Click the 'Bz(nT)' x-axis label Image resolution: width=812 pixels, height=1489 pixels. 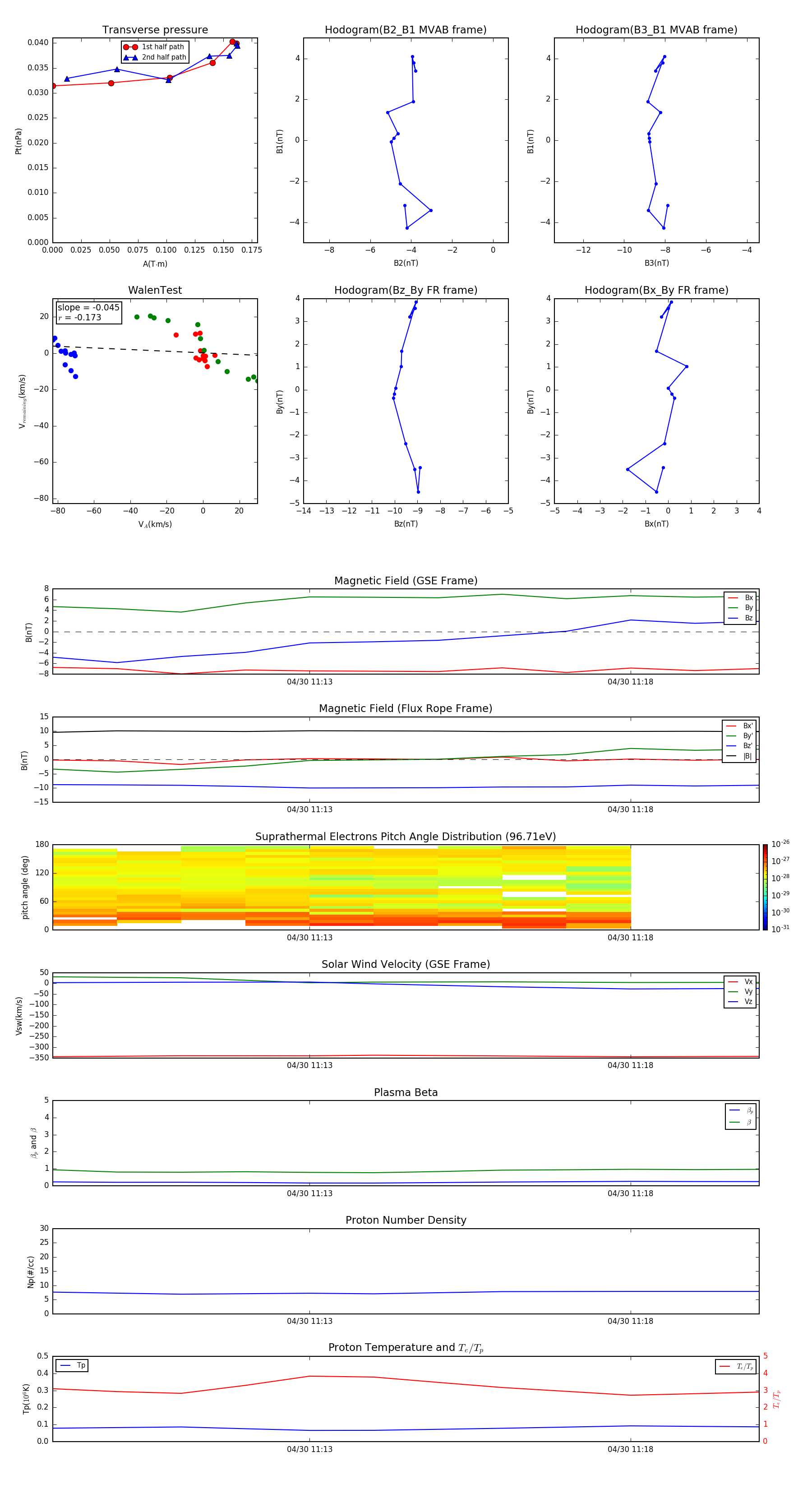[406, 524]
